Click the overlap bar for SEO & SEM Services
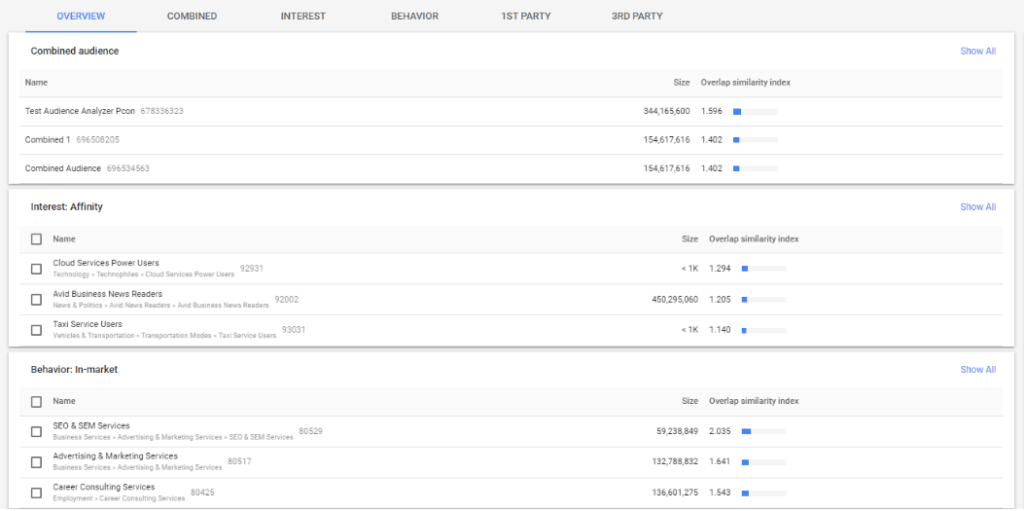The width and height of the screenshot is (1024, 511). pyautogui.click(x=763, y=431)
